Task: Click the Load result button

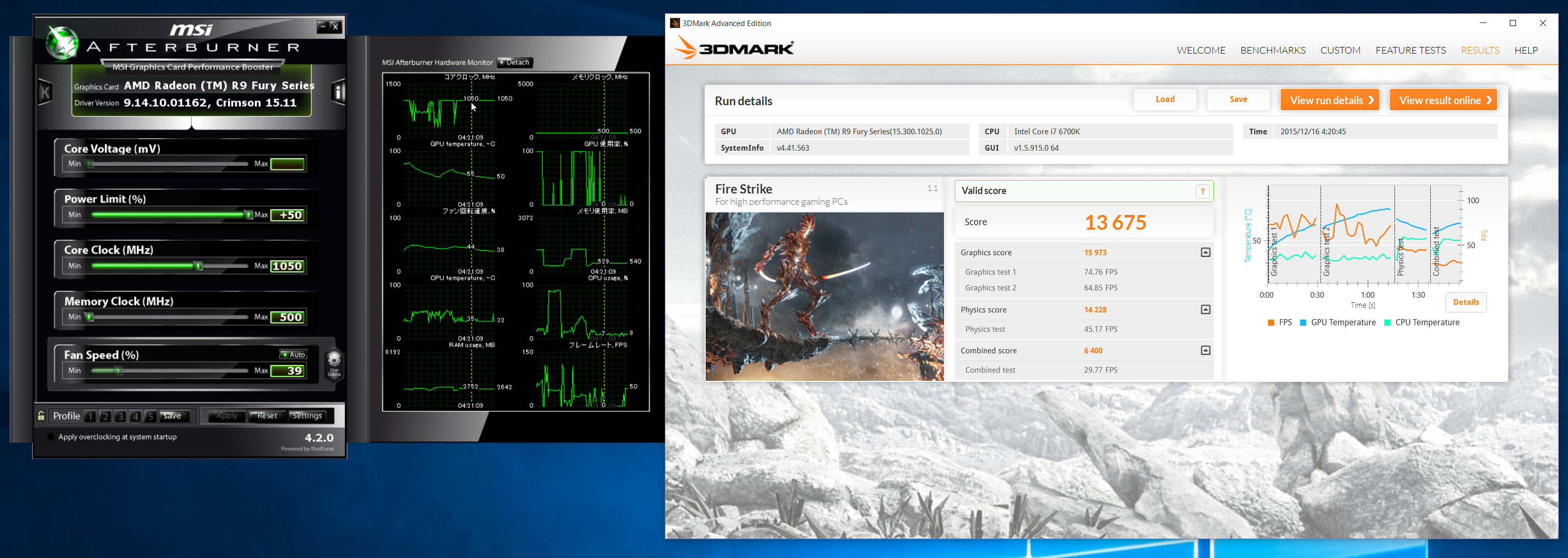Action: click(x=1164, y=99)
